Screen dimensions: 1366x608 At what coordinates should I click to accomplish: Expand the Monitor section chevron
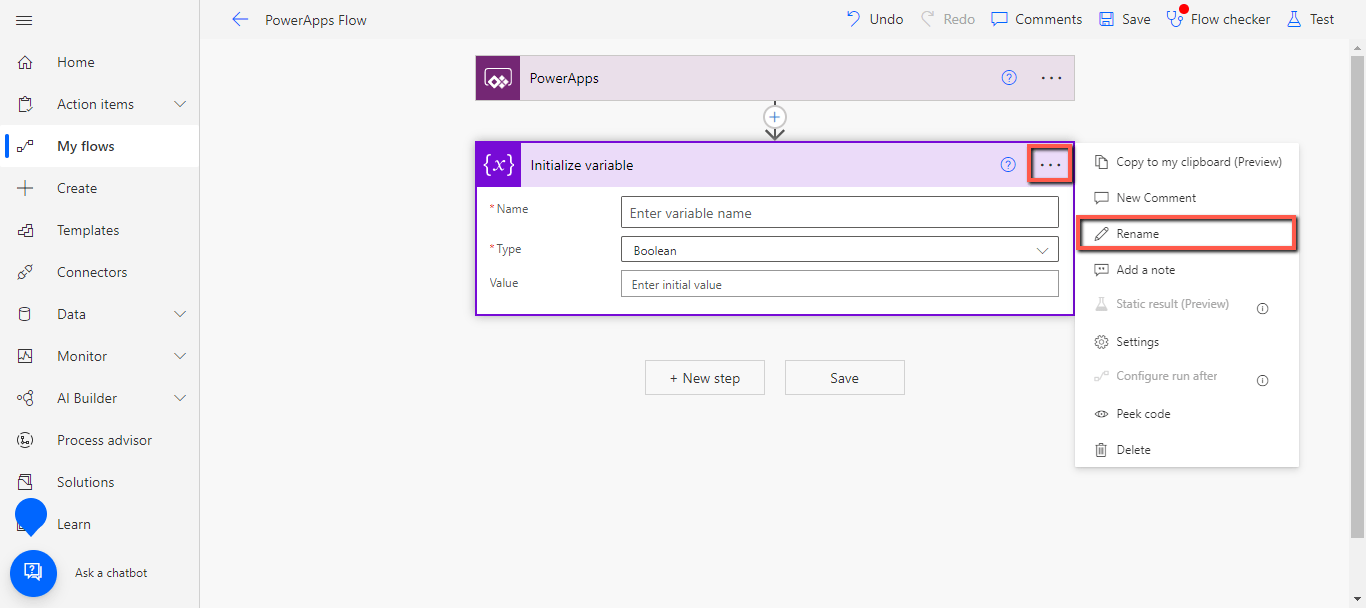pyautogui.click(x=180, y=356)
